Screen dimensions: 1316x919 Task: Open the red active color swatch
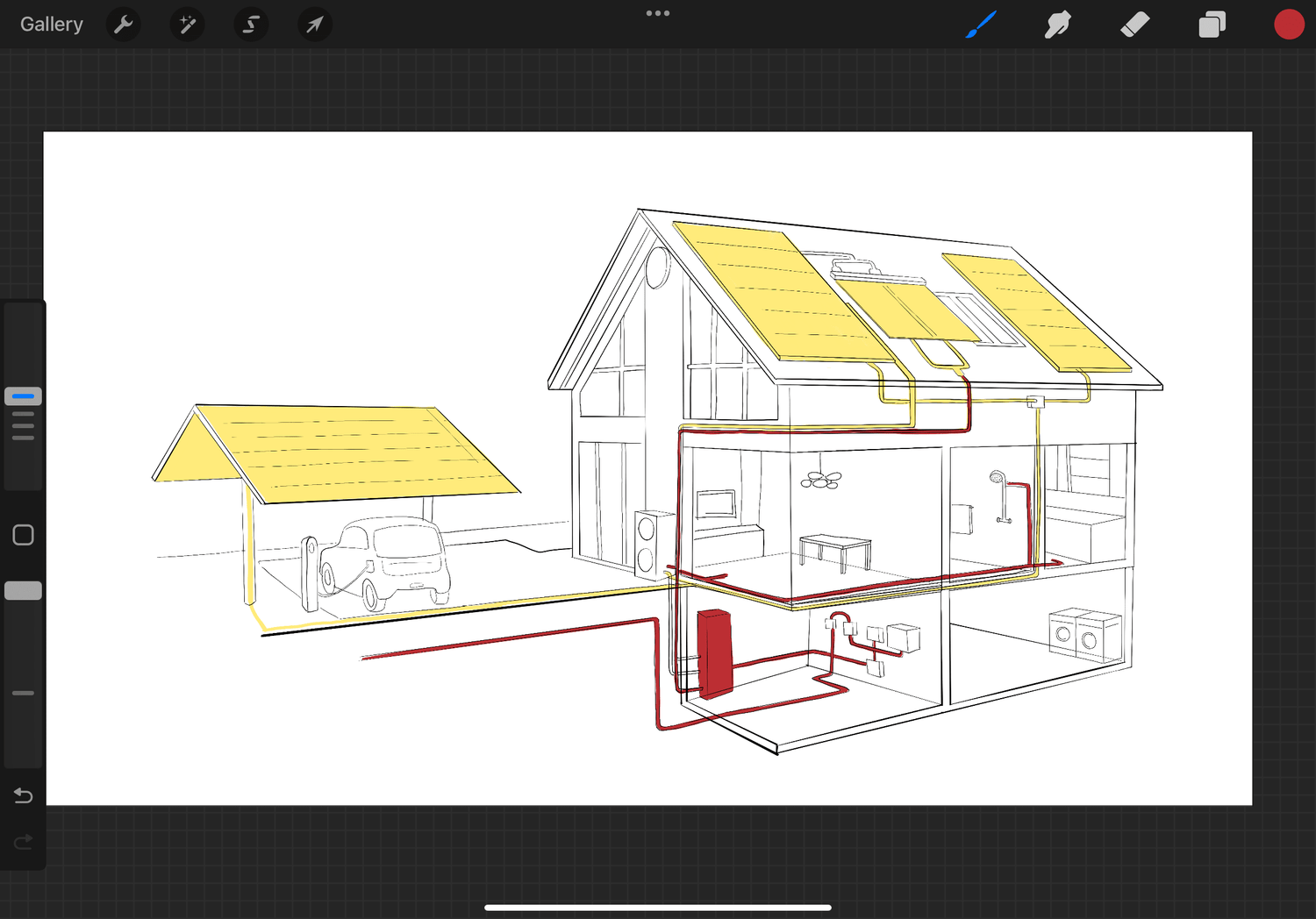1288,25
